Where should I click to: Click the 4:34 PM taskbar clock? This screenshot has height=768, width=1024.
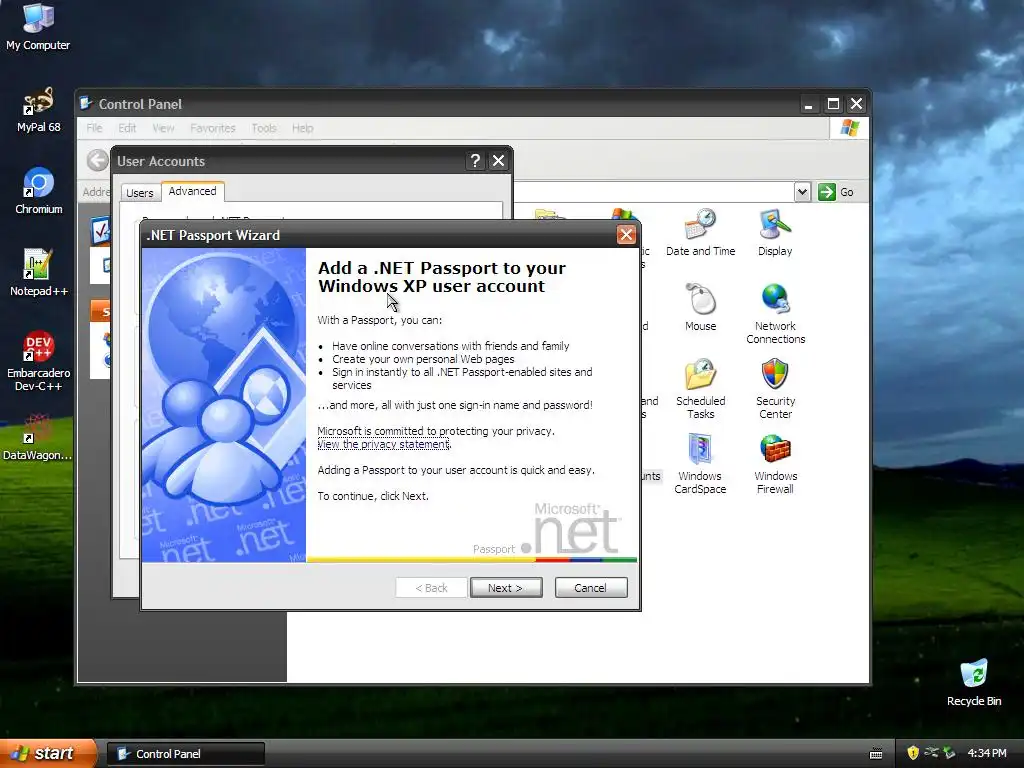pos(987,753)
